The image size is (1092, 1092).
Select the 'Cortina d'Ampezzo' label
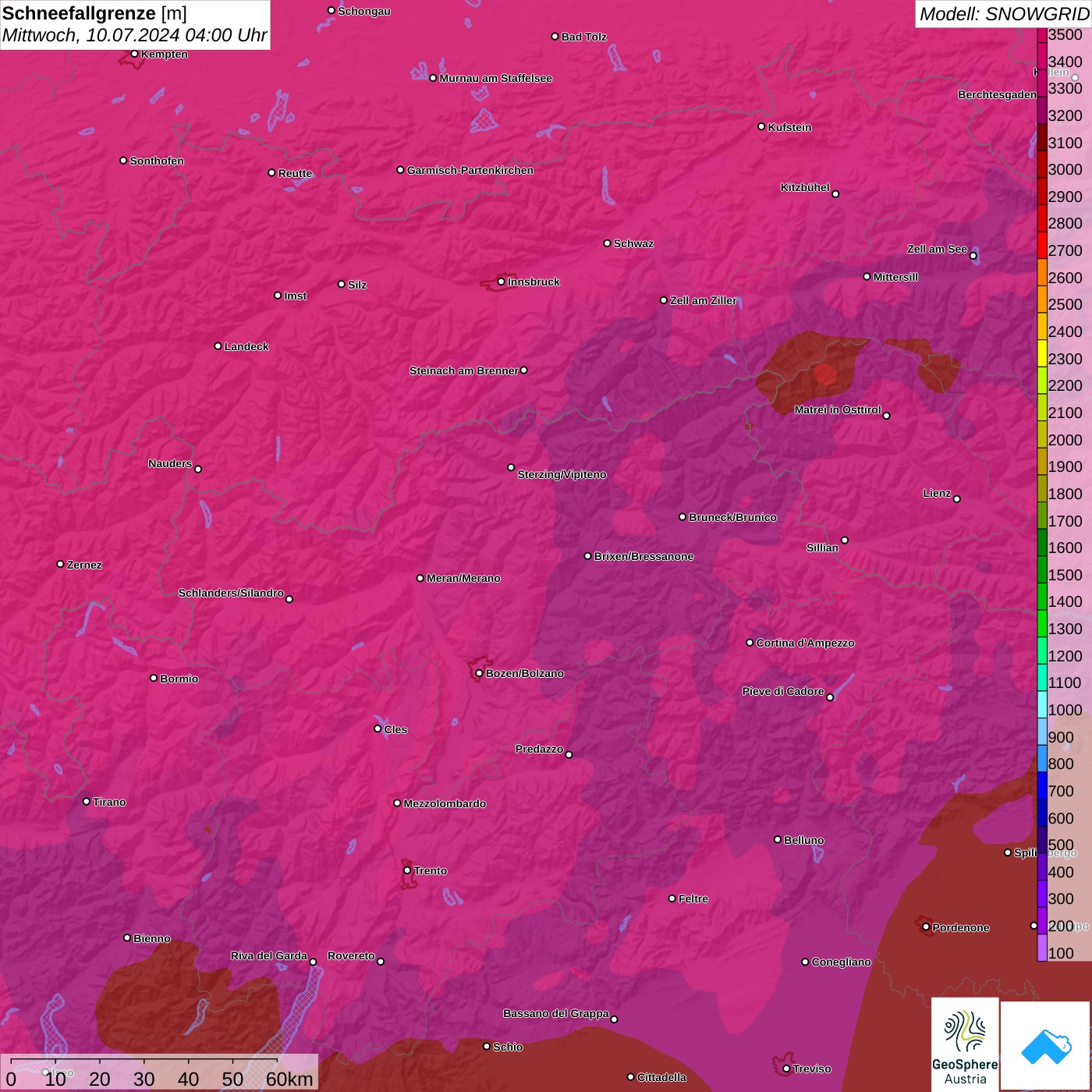806,643
